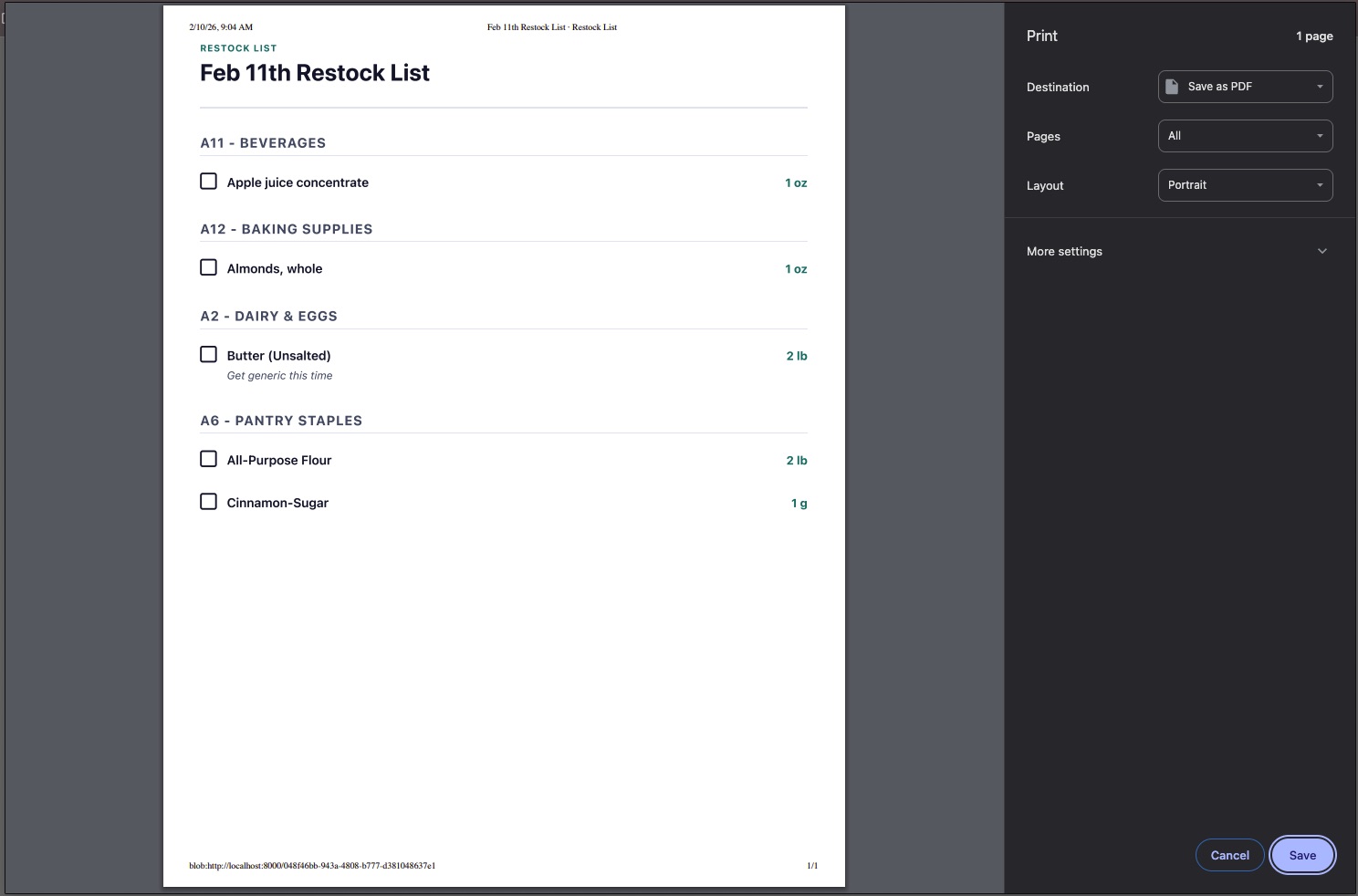1358x896 pixels.
Task: Change the Layout from Portrait
Action: (1245, 185)
